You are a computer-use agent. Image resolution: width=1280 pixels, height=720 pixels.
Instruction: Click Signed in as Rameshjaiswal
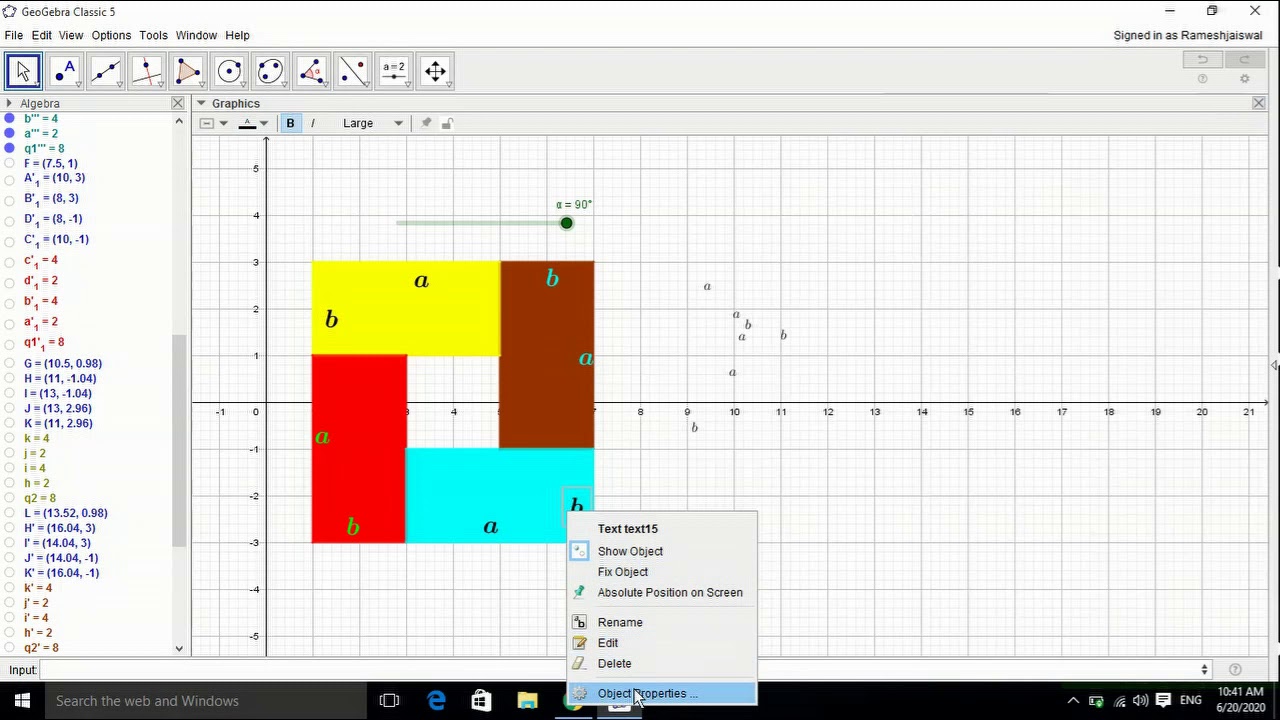coord(1188,35)
